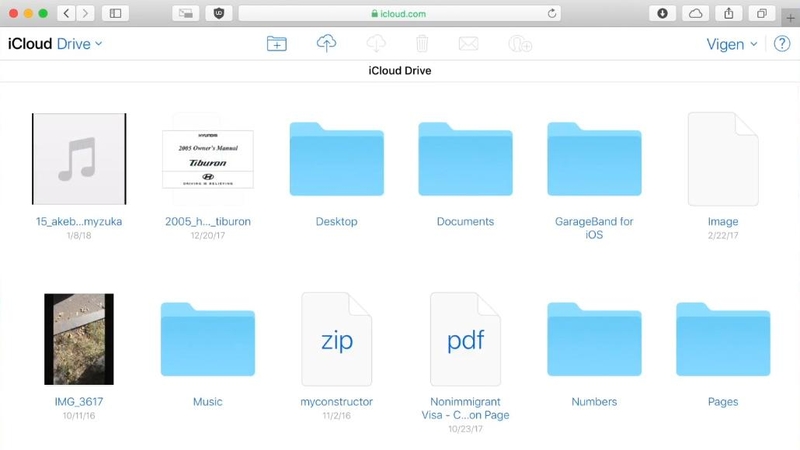Click the upload to iCloud icon
Screen dimensions: 800x450
pyautogui.click(x=327, y=43)
